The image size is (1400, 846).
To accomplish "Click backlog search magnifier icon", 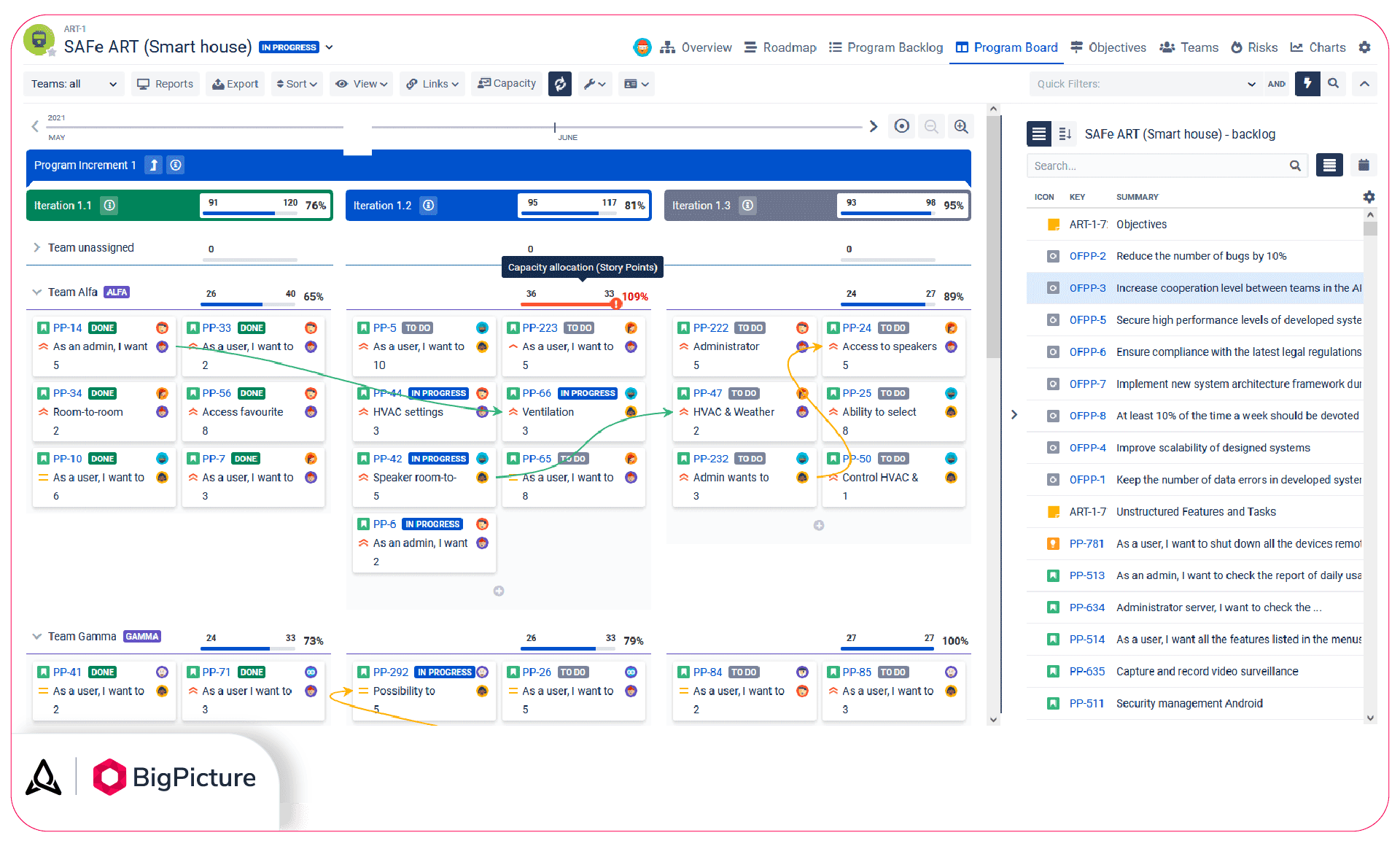I will tap(1295, 166).
